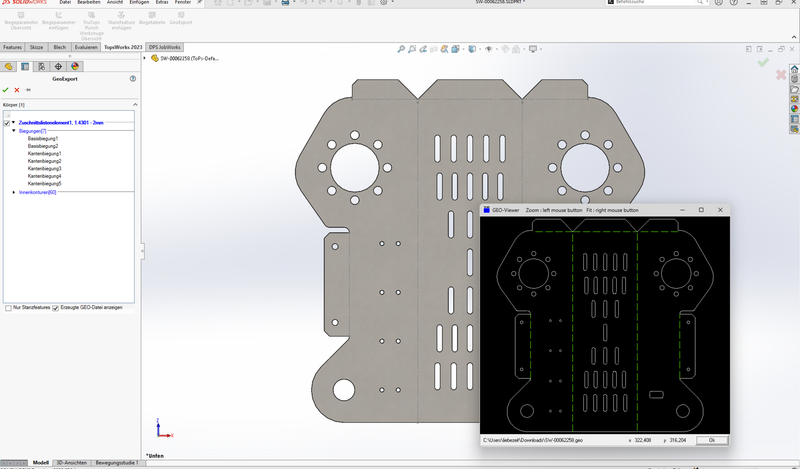Open Custom Properties icon in task pane

(x=794, y=119)
